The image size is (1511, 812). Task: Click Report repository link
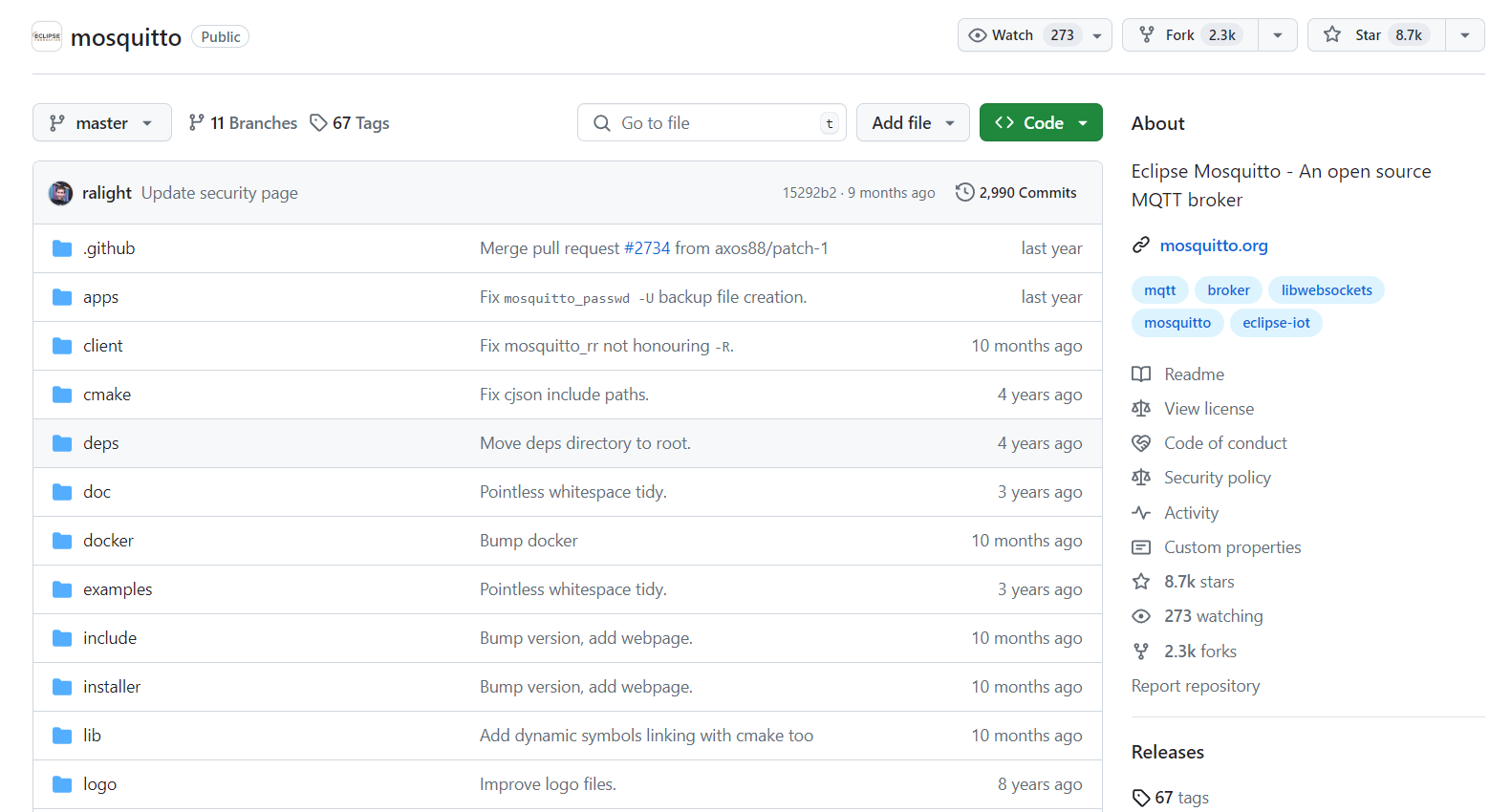[1196, 686]
